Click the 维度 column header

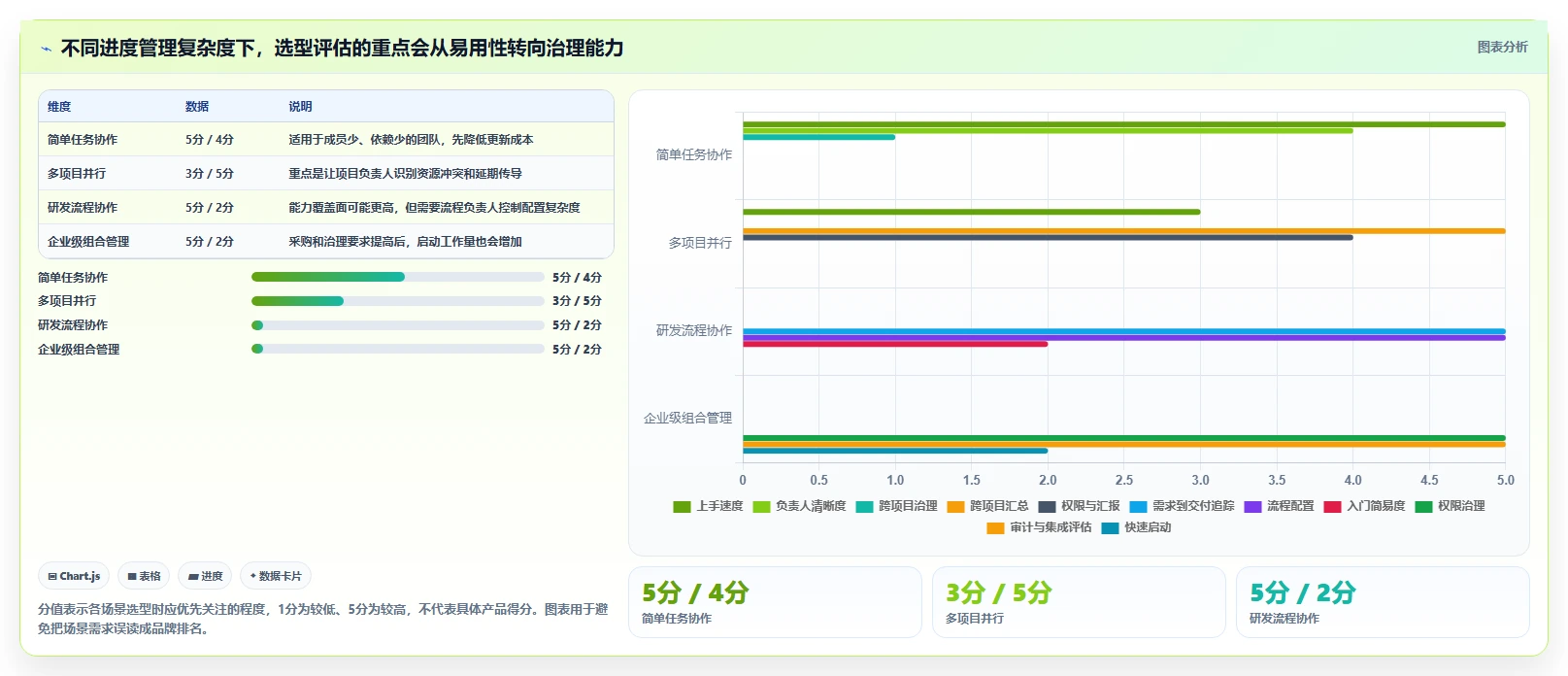click(x=59, y=107)
